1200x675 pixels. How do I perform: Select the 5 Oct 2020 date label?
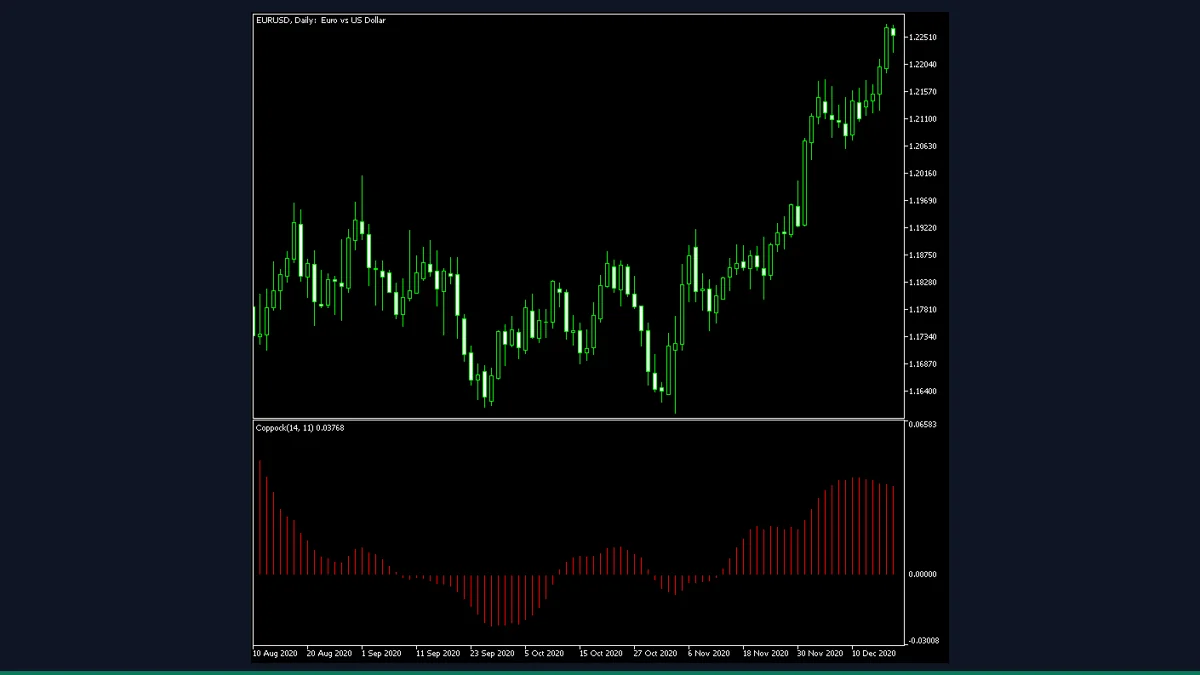(545, 653)
